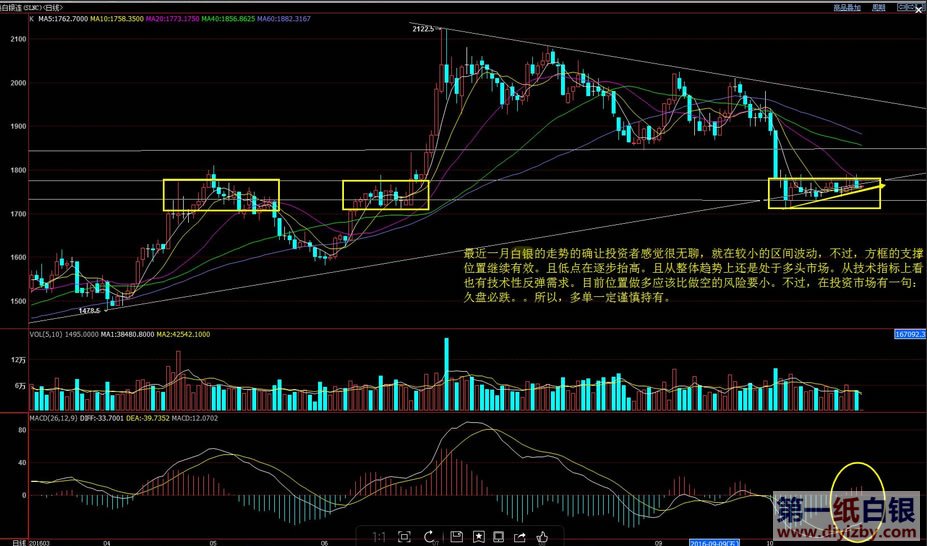Click the share arrow icon
The image size is (927, 546).
pyautogui.click(x=521, y=537)
